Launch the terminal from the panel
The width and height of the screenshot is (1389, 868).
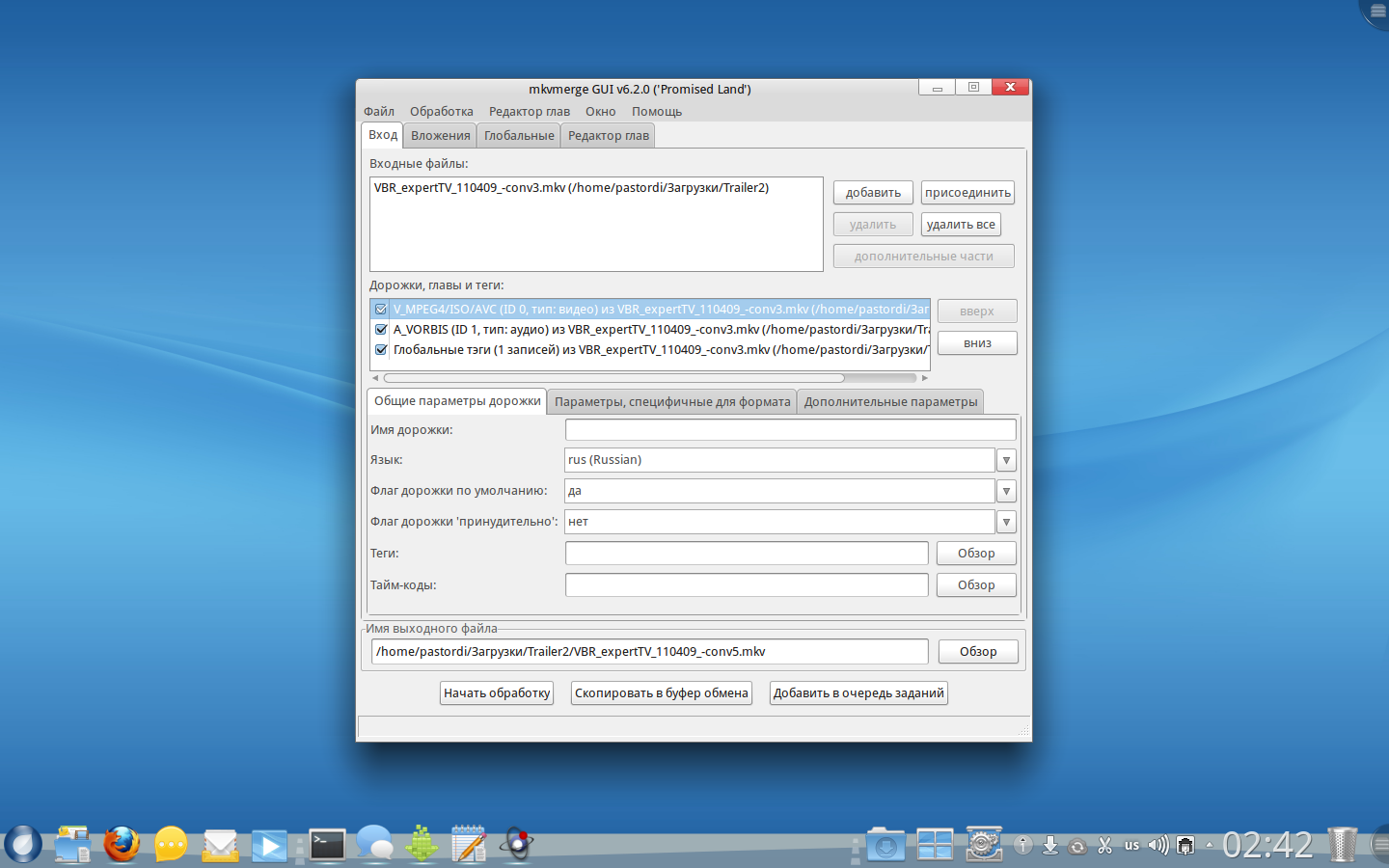tap(327, 845)
